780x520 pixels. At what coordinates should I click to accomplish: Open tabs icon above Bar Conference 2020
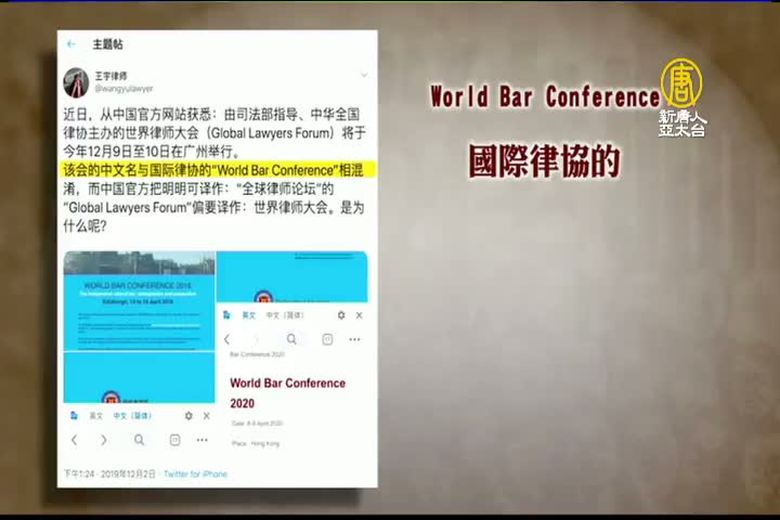coord(327,339)
